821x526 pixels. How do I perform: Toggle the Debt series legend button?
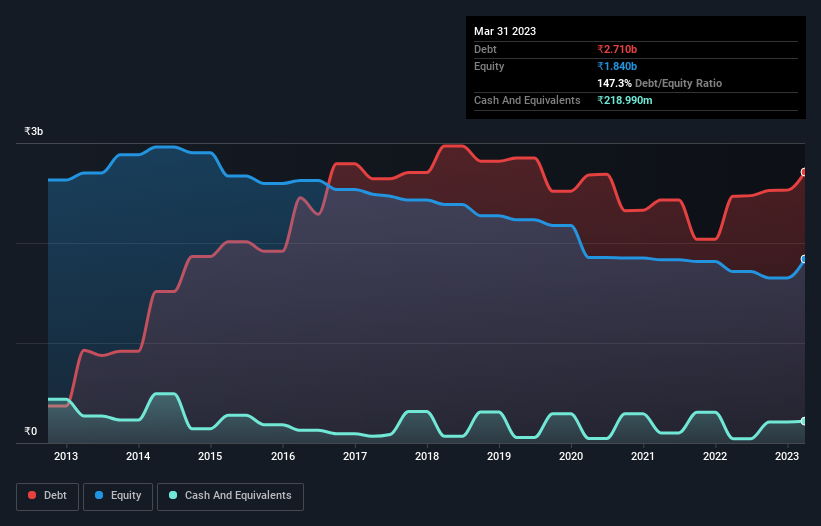[x=48, y=496]
